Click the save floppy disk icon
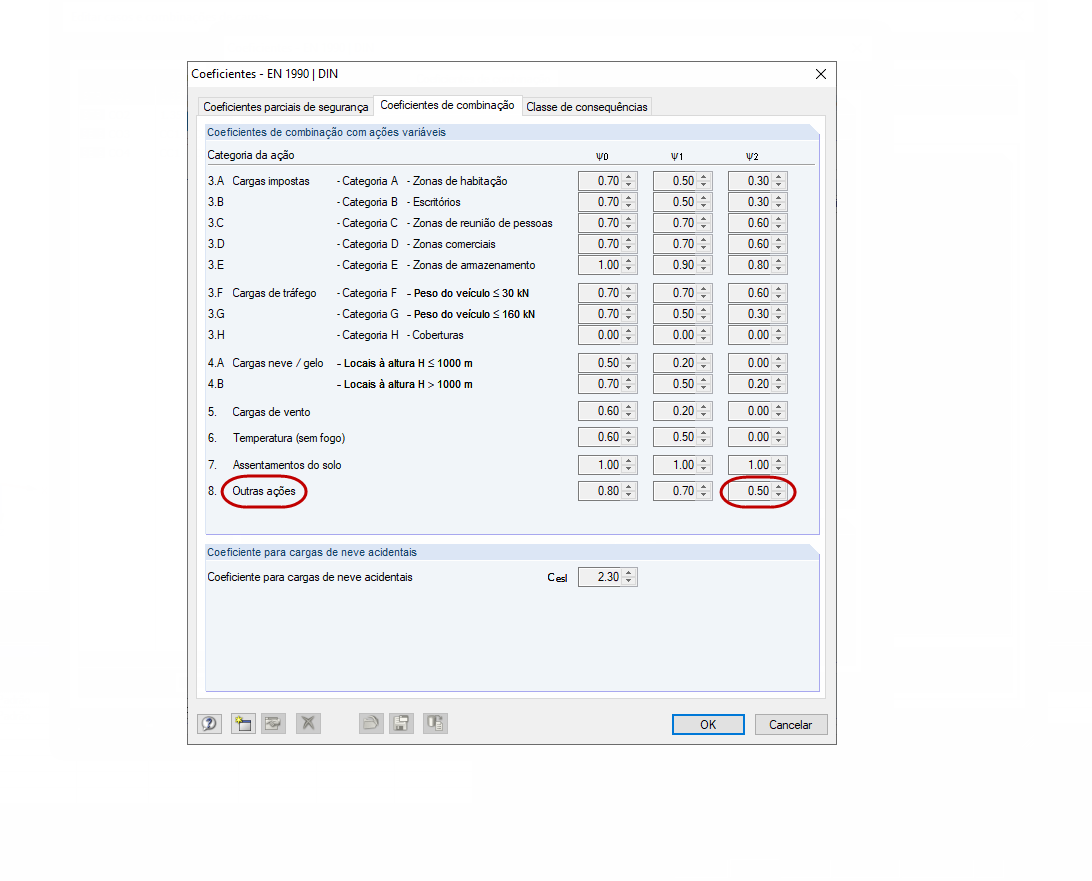This screenshot has height=881, width=1092. (401, 724)
